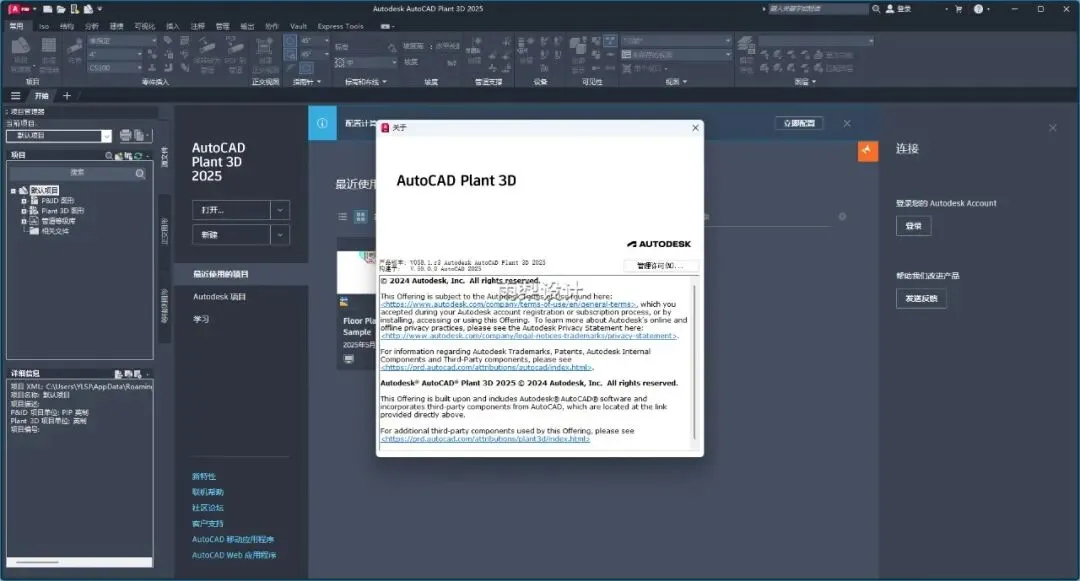The width and height of the screenshot is (1080, 581).
Task: Open the AutoCAD Web app link
Action: pos(234,556)
